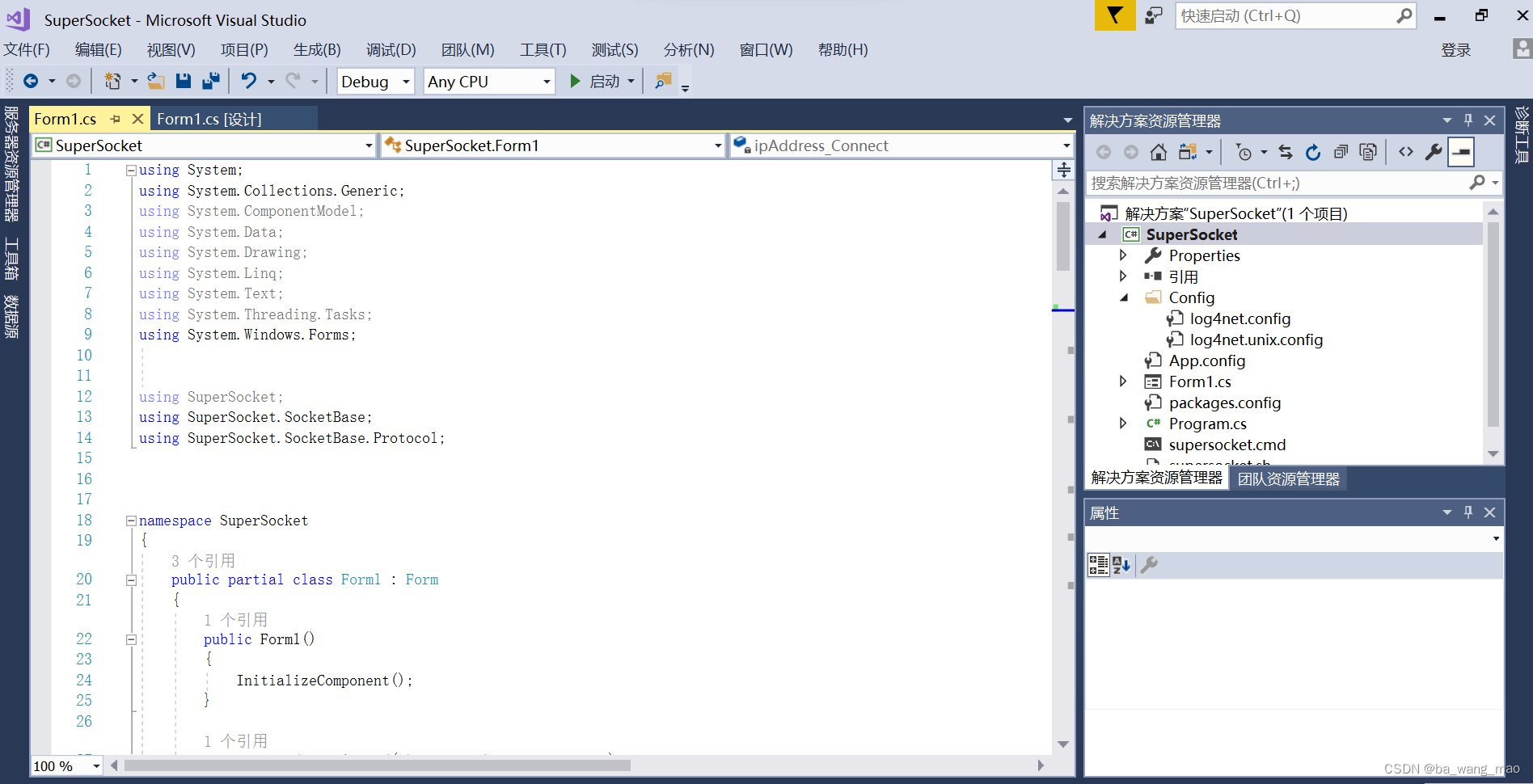Start debugging with the green play button
This screenshot has width=1533, height=784.
point(575,81)
